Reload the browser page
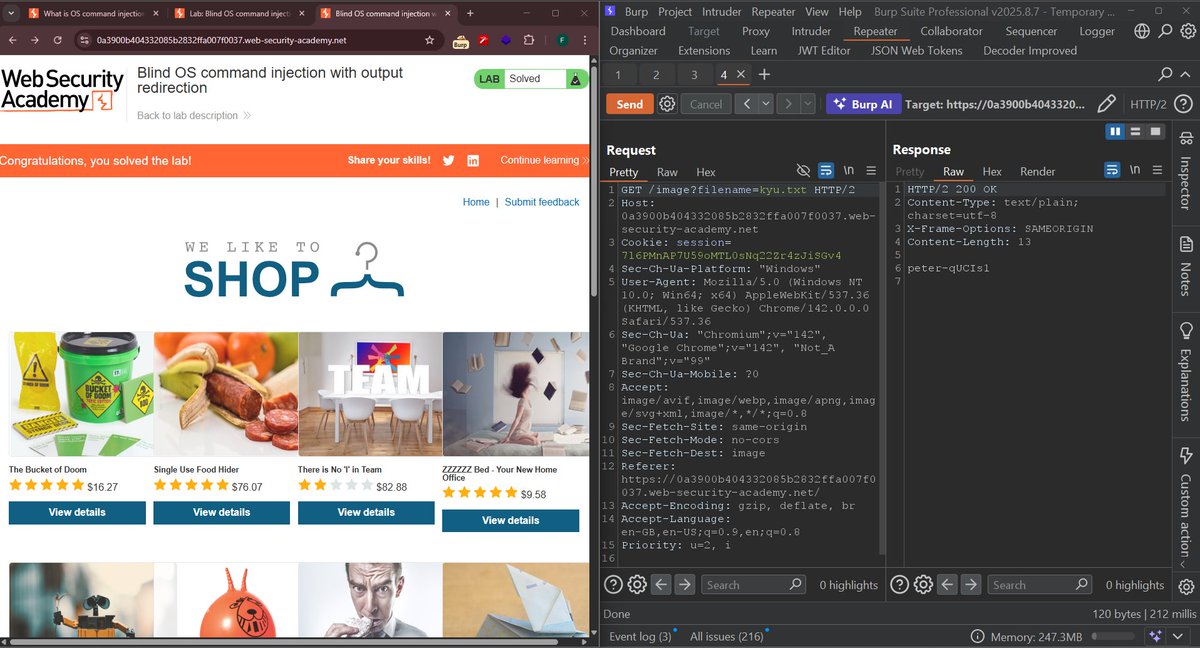 58,40
